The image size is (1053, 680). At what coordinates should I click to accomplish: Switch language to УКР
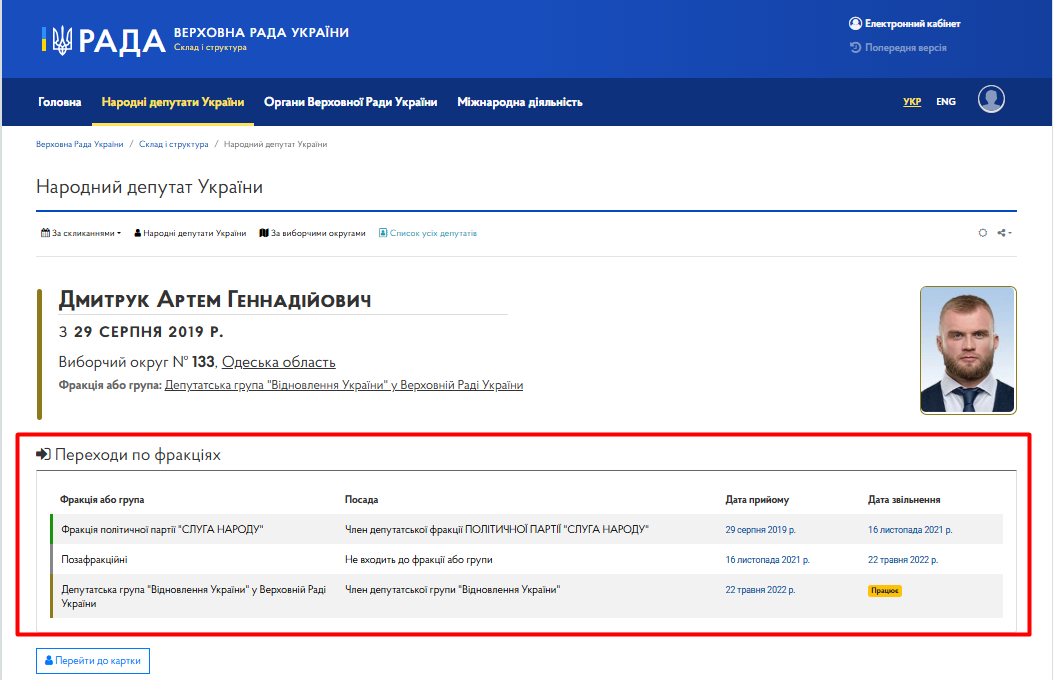pyautogui.click(x=912, y=101)
